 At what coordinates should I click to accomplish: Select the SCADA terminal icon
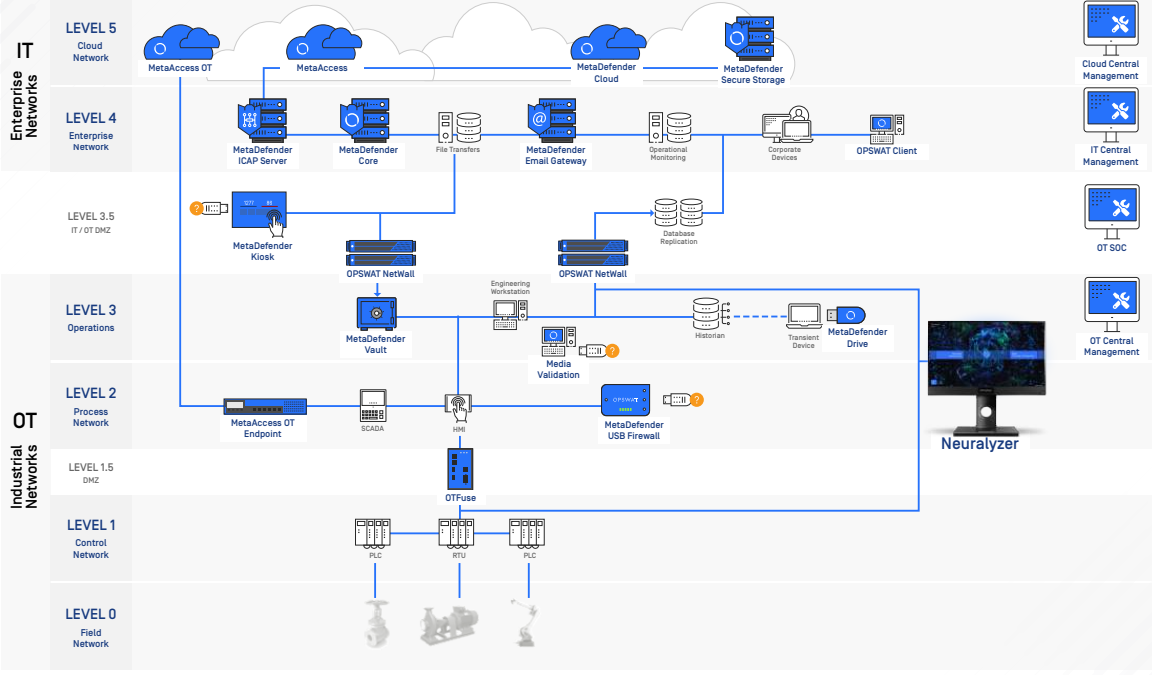click(372, 406)
